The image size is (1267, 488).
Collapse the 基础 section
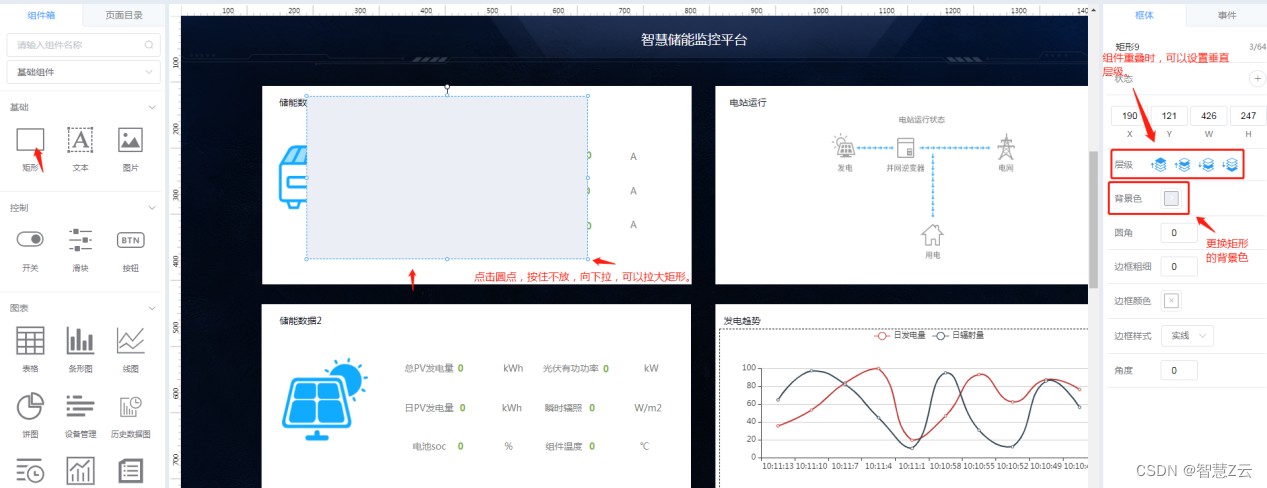[x=152, y=107]
